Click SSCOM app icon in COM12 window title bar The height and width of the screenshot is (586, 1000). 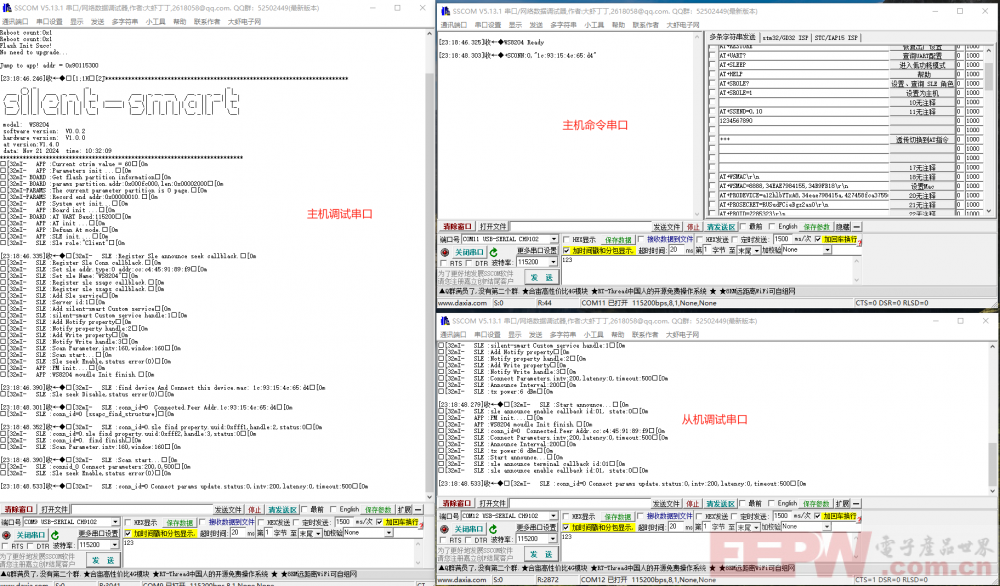[445, 321]
